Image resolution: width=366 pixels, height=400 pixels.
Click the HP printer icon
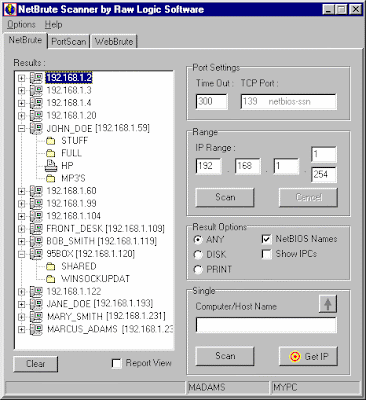coord(51,166)
